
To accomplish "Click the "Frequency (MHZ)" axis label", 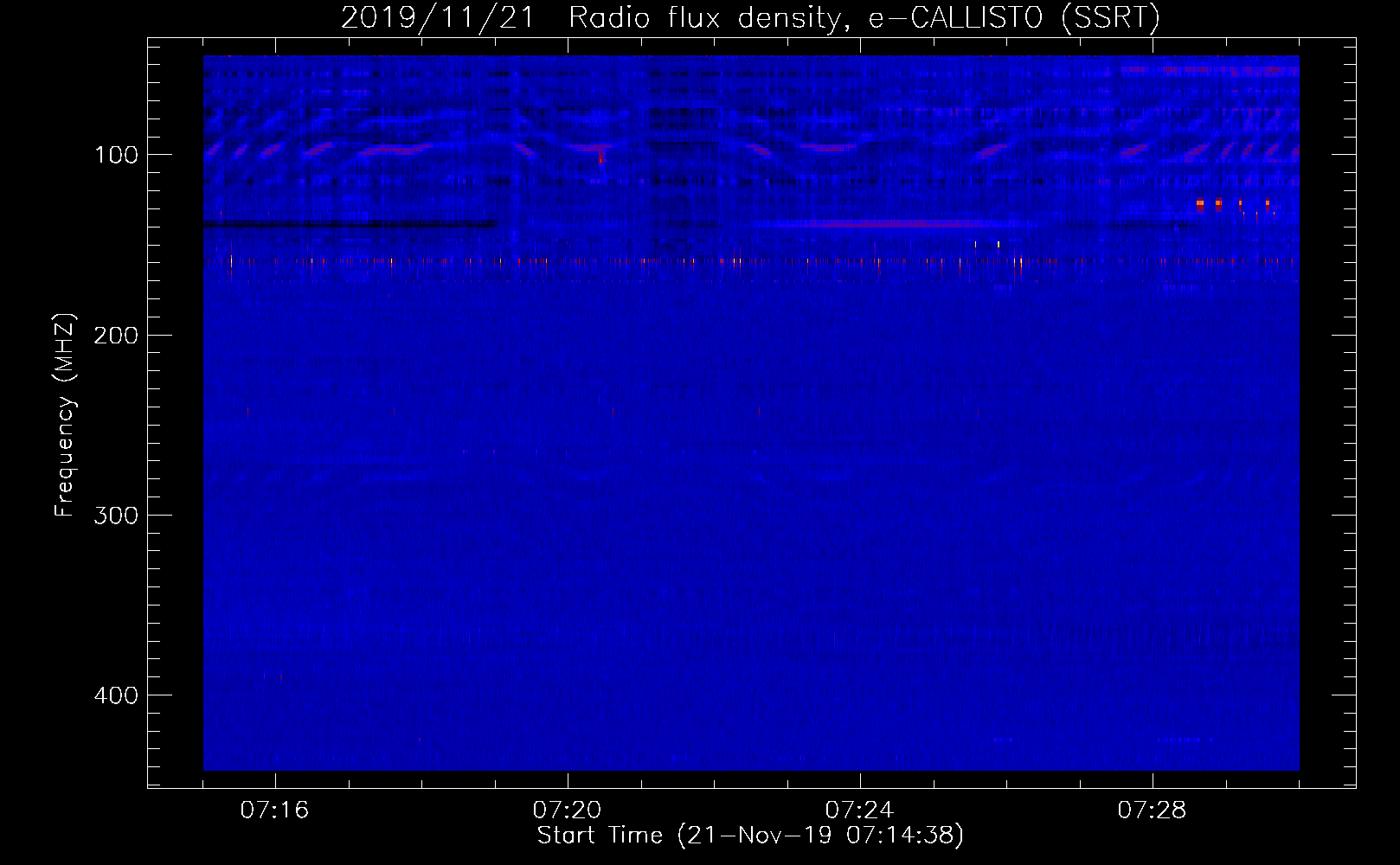I will point(65,414).
